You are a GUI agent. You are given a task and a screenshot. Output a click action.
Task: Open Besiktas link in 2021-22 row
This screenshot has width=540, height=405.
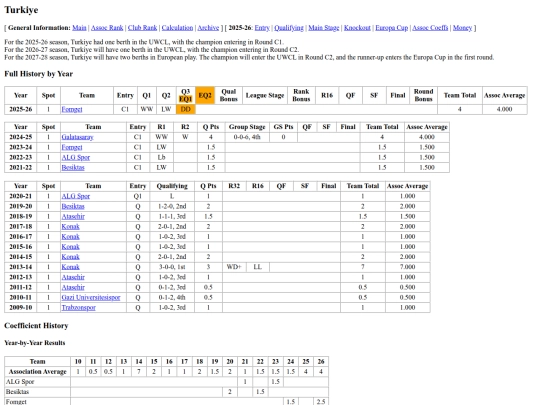(x=73, y=168)
